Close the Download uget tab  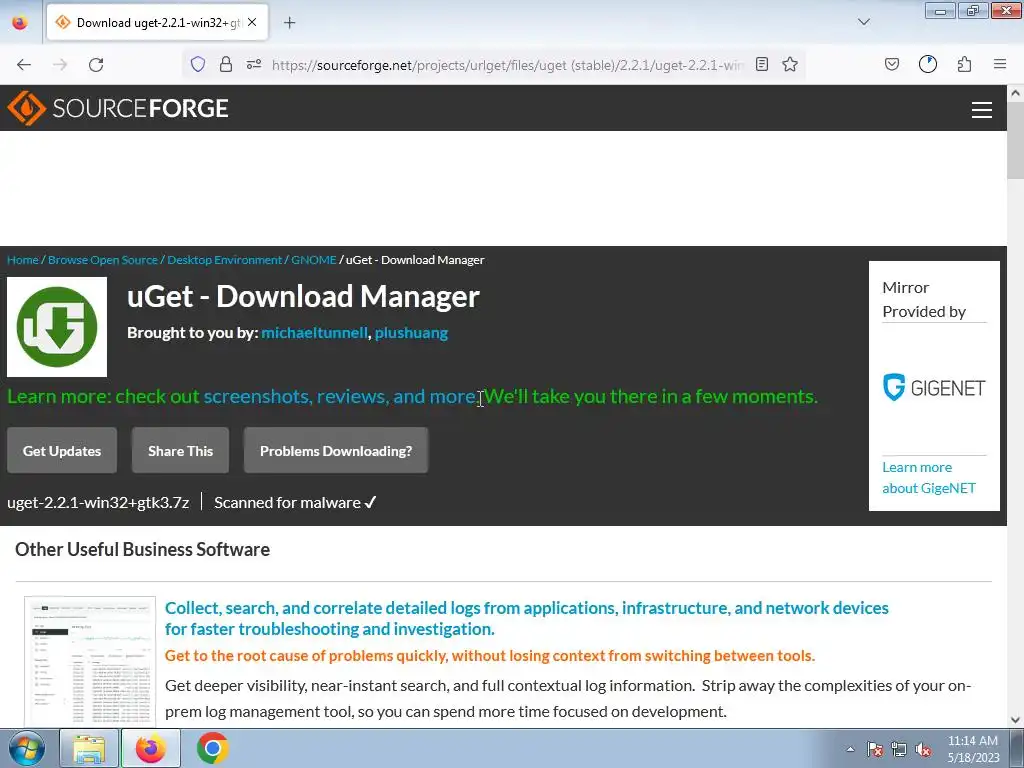click(252, 22)
